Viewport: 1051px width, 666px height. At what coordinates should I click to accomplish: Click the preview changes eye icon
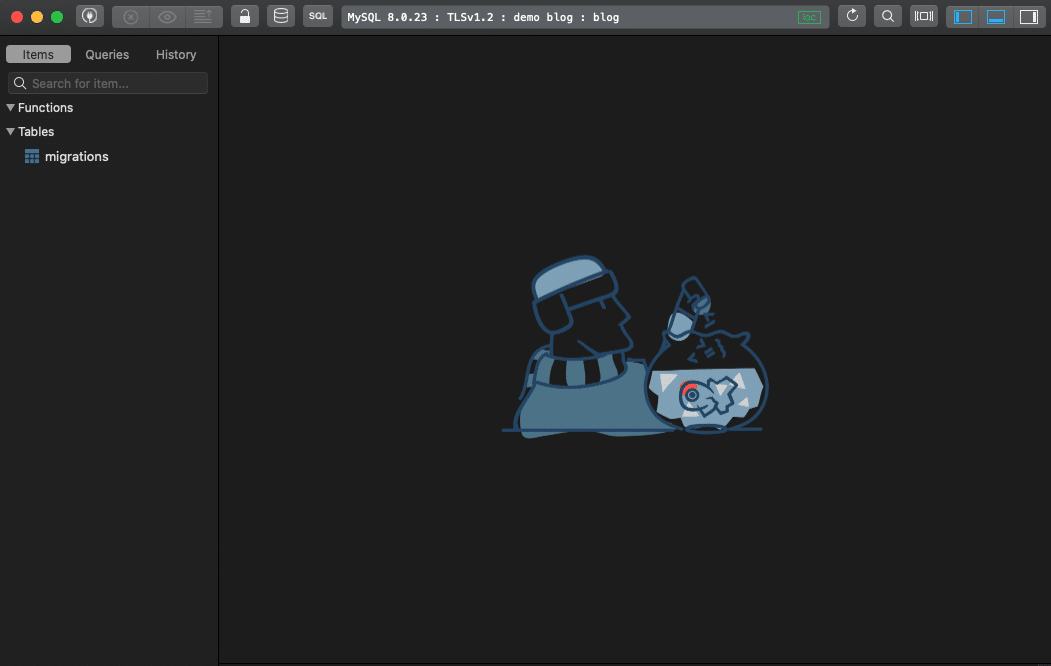point(167,17)
